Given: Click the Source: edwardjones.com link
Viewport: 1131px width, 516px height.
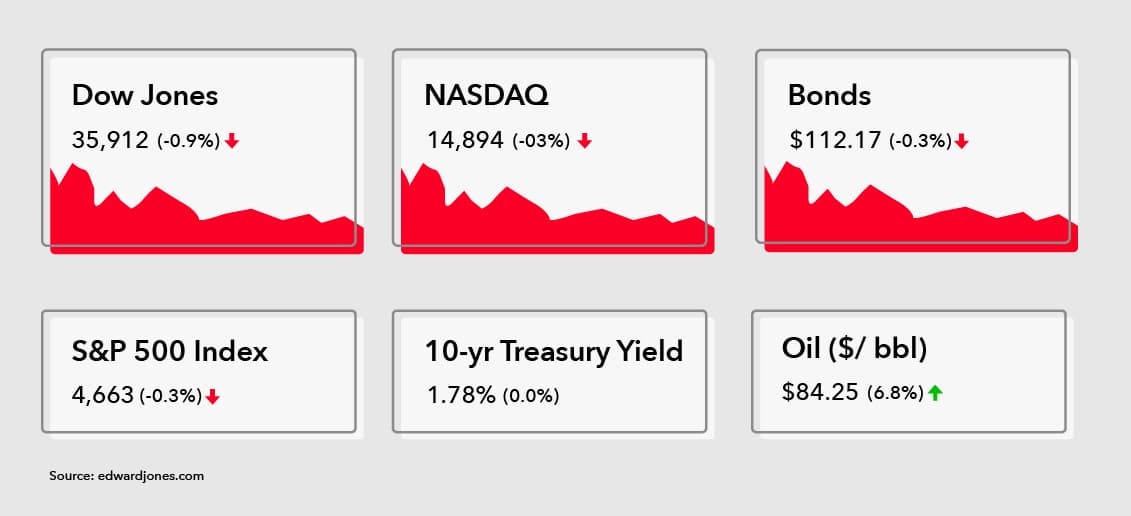Looking at the screenshot, I should [126, 476].
